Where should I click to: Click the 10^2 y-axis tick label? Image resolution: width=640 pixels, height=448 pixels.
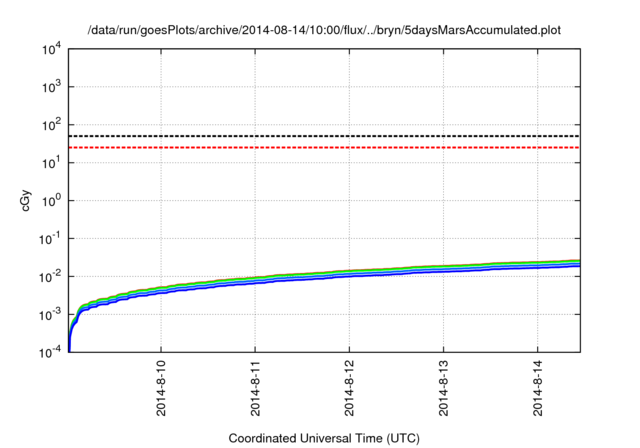click(51, 124)
